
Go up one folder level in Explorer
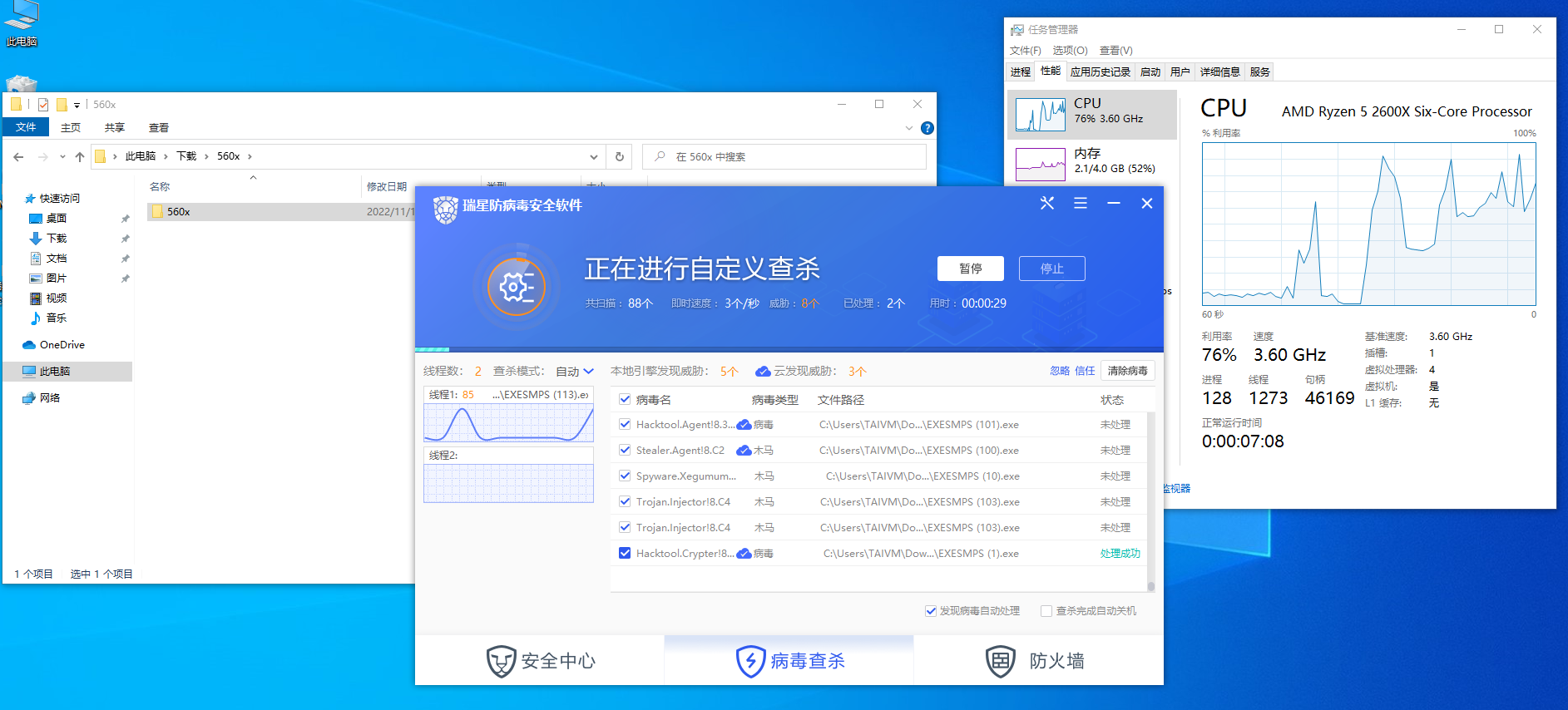[x=80, y=156]
